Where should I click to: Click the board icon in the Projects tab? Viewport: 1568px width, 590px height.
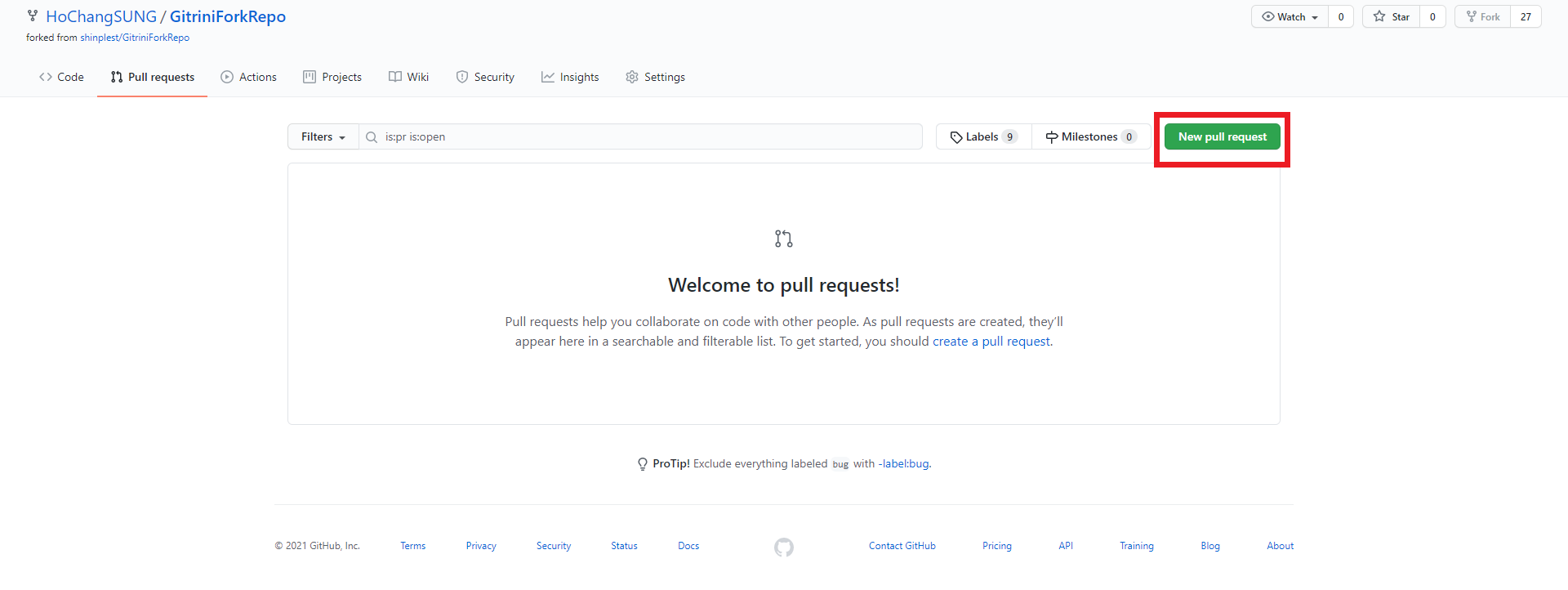point(310,77)
